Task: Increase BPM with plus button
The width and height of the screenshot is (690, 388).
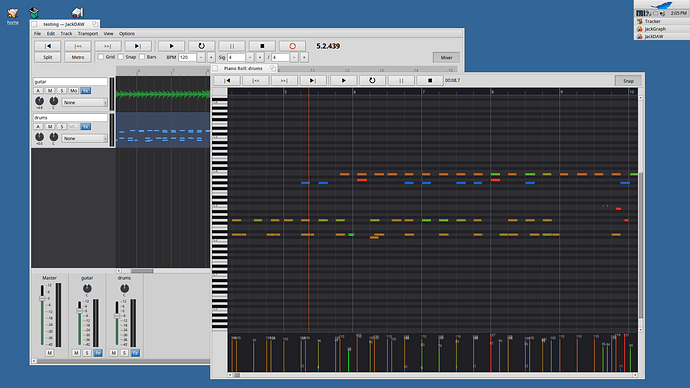Action: tap(211, 57)
